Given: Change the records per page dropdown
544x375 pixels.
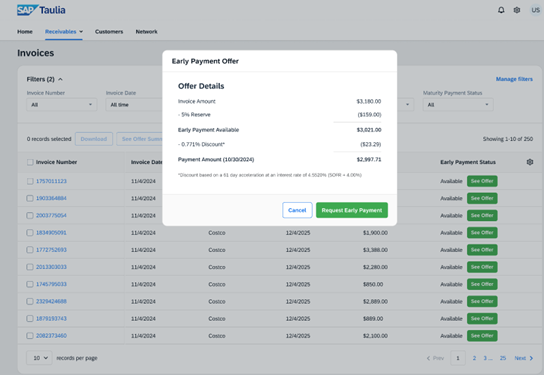Looking at the screenshot, I should tap(39, 358).
